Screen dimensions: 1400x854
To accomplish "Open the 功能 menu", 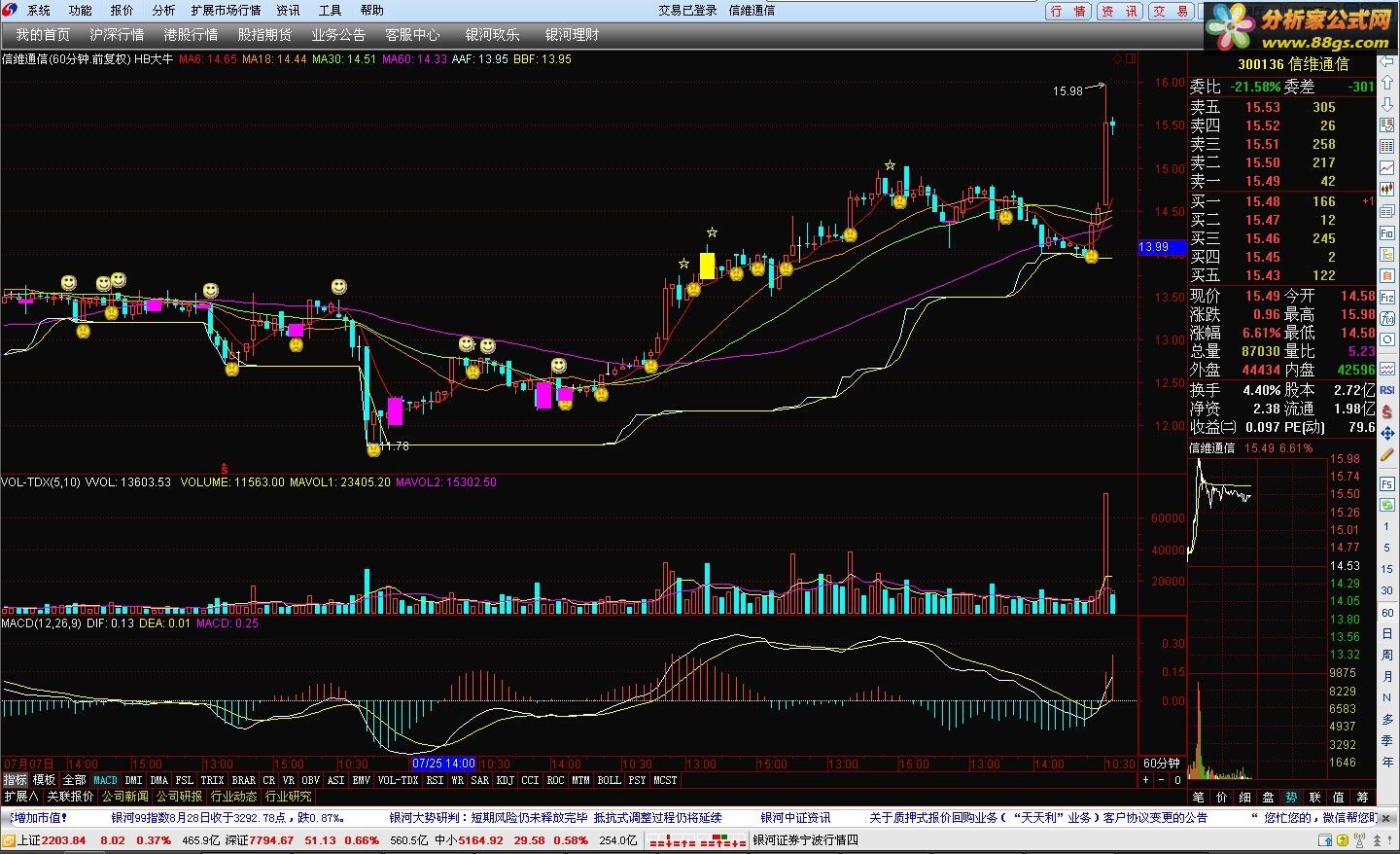I will pyautogui.click(x=81, y=11).
